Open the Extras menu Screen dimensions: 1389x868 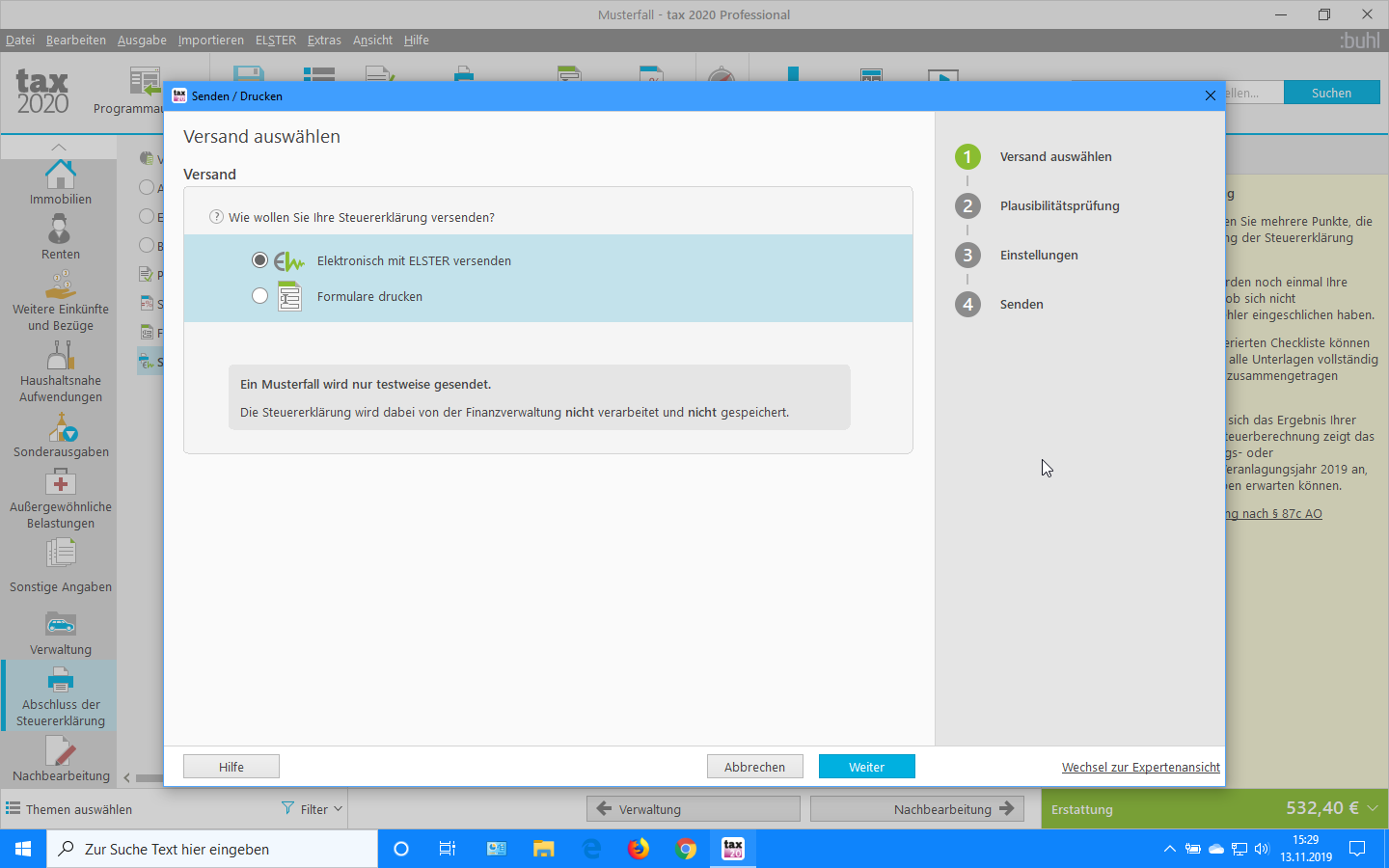324,41
